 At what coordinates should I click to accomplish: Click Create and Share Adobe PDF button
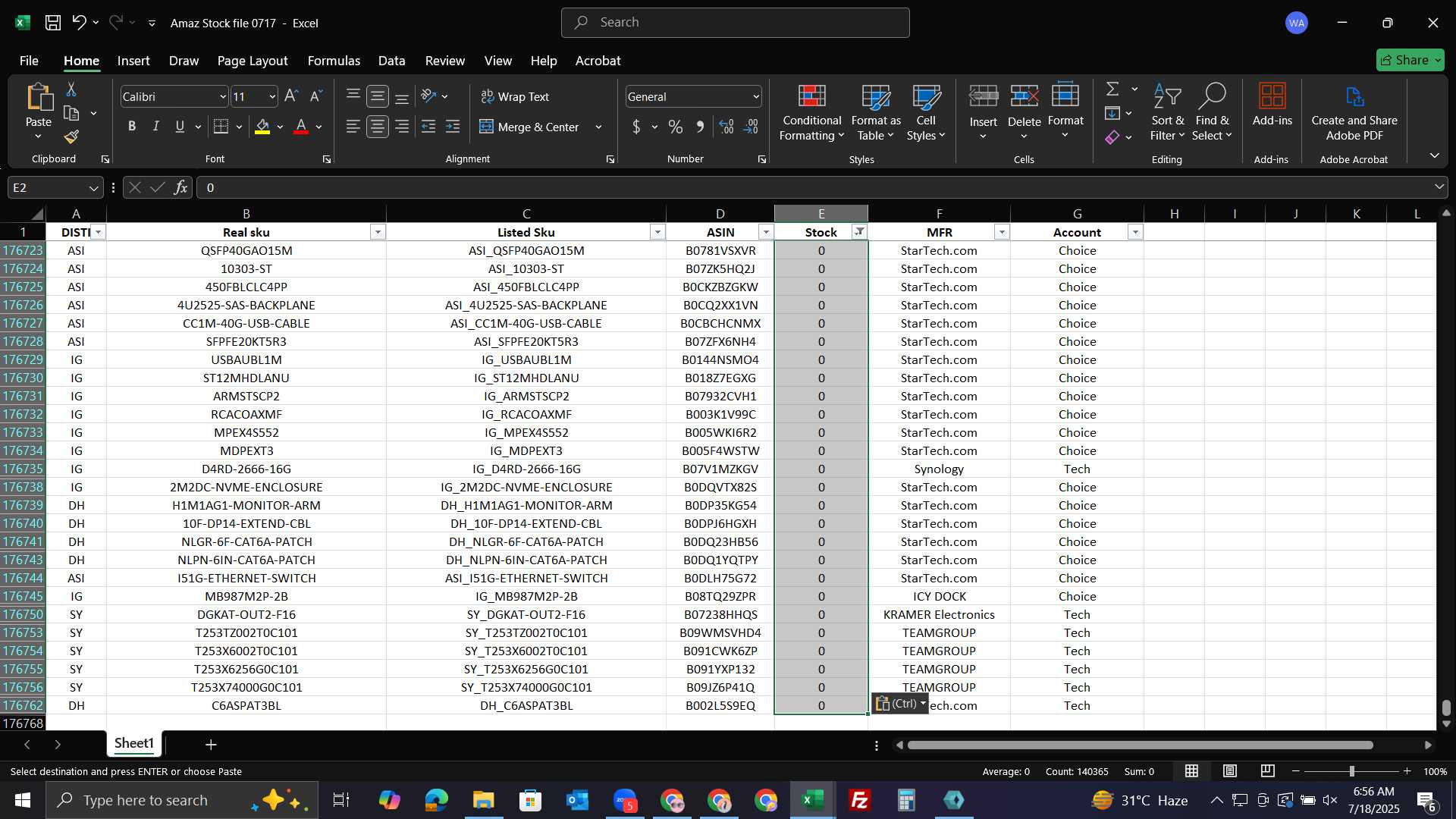(x=1354, y=112)
